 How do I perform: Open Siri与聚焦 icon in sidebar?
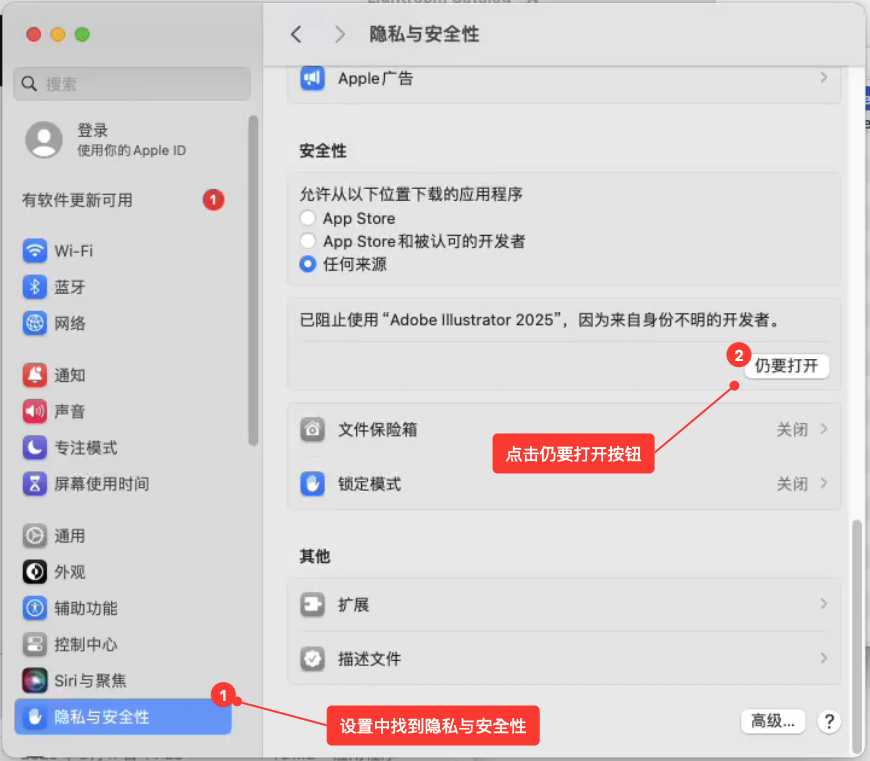click(x=35, y=681)
